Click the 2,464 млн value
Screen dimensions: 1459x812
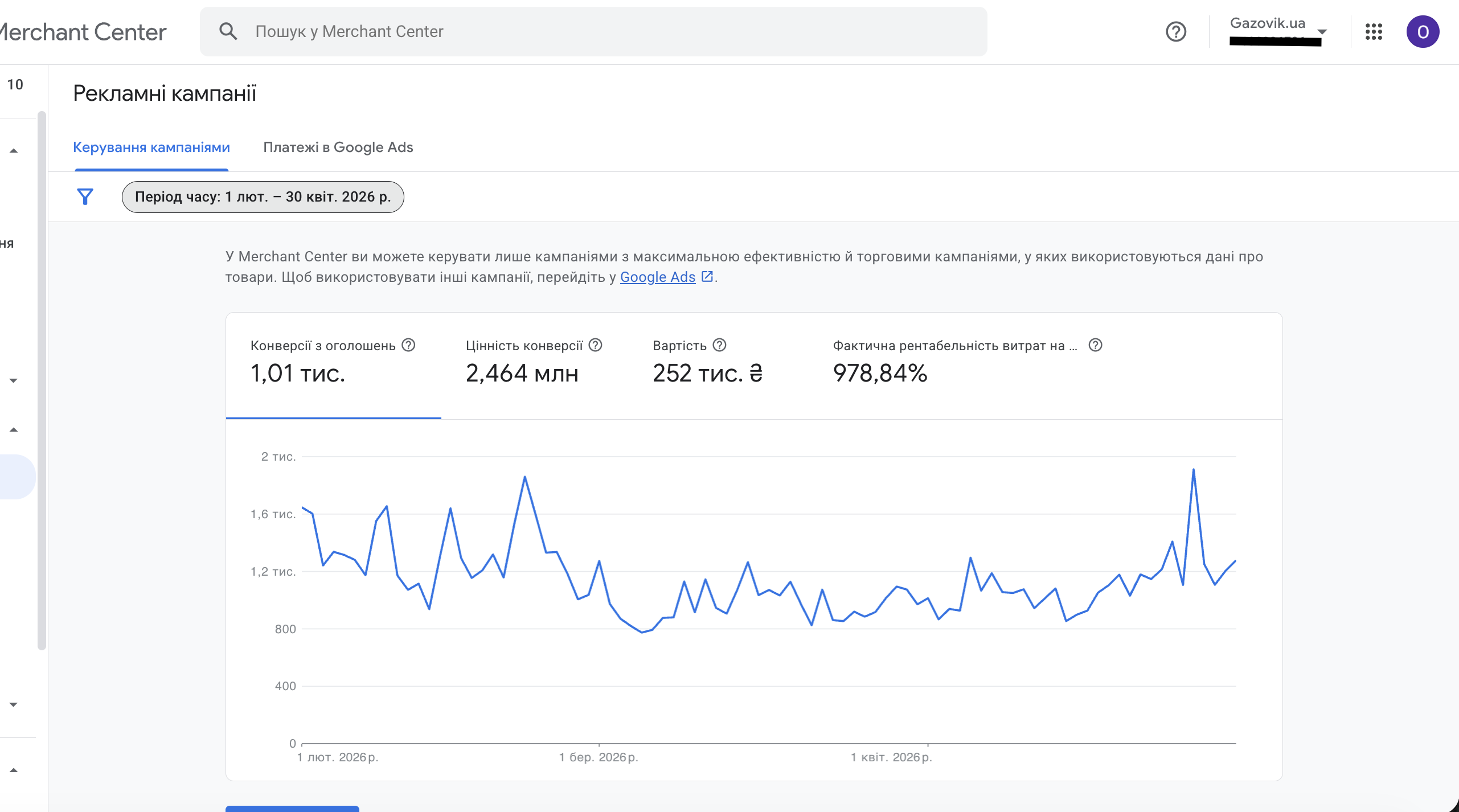[522, 374]
